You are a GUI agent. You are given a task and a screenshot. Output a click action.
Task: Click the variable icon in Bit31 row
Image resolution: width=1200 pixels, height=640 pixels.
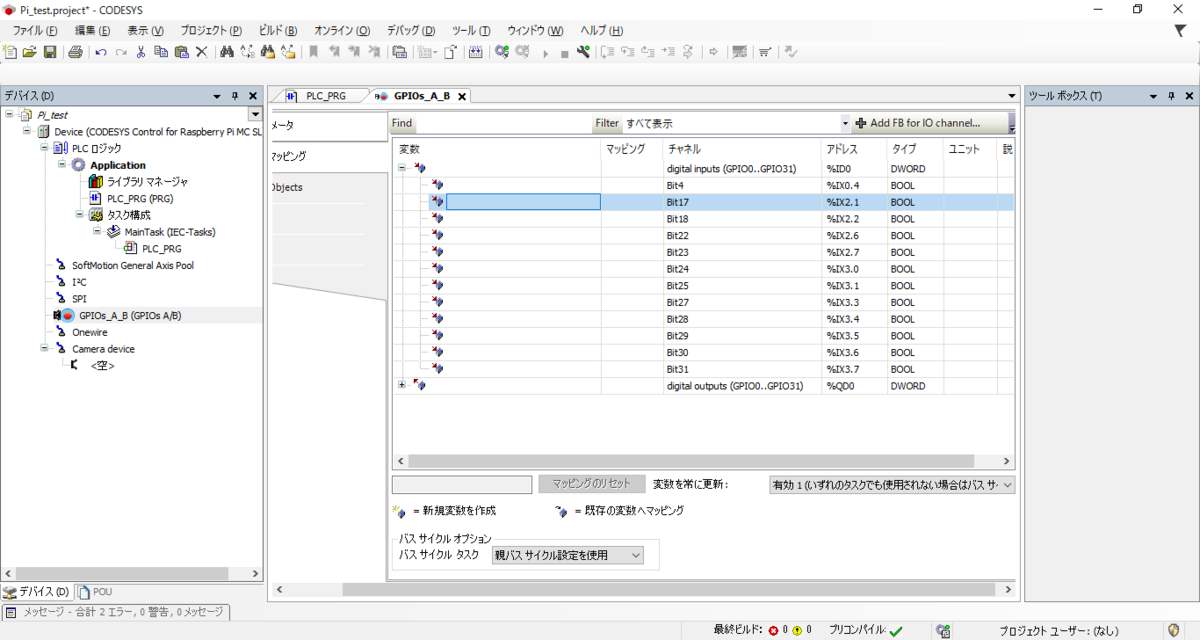click(438, 369)
